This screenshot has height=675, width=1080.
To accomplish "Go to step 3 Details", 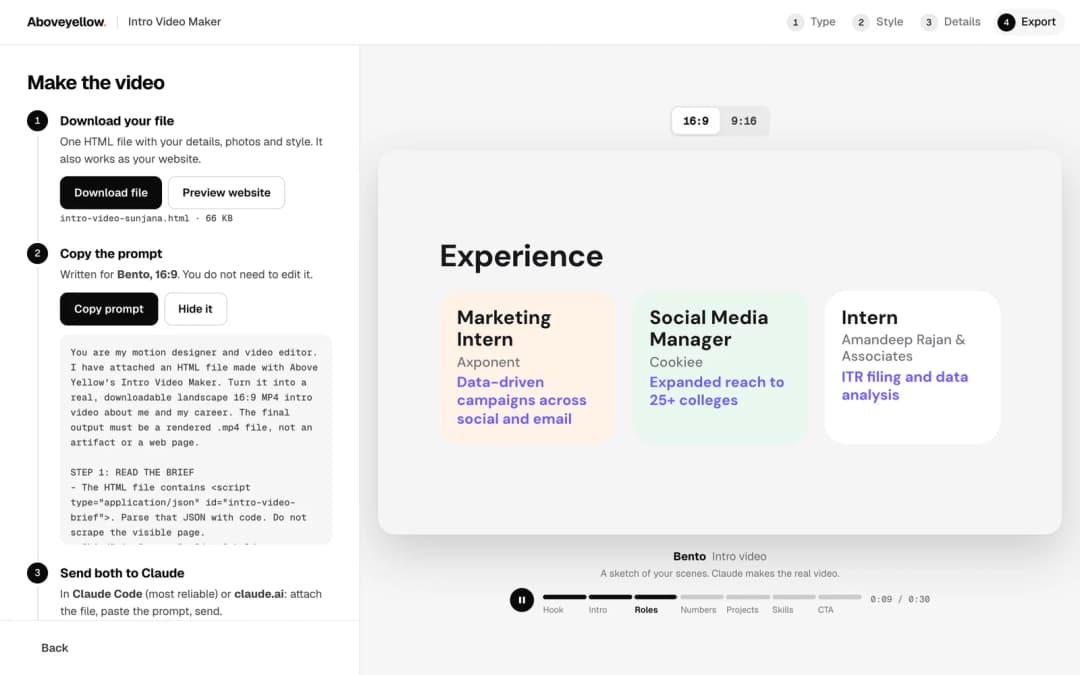I will 951,22.
